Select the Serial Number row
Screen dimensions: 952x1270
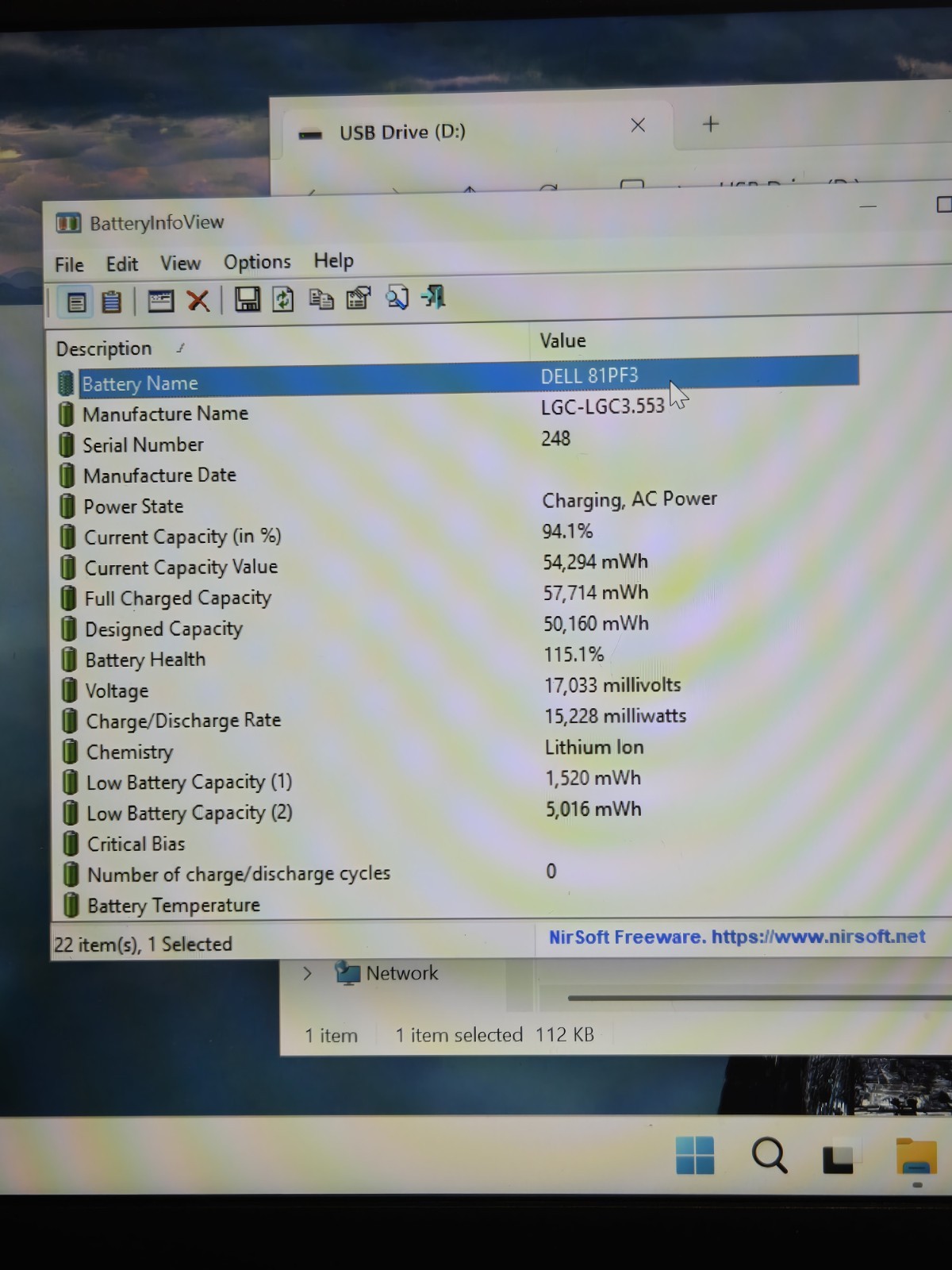[458, 441]
